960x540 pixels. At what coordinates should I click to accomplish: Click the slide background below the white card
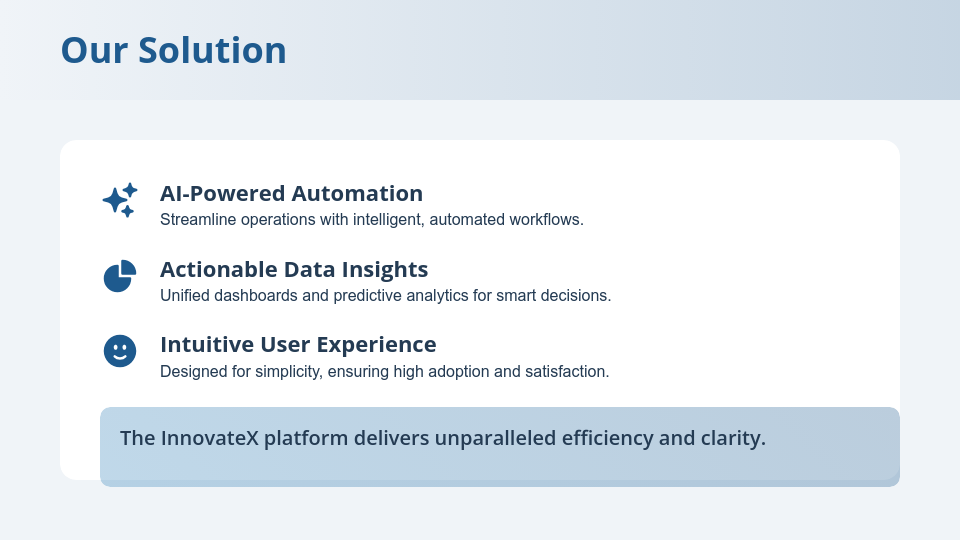coord(480,512)
